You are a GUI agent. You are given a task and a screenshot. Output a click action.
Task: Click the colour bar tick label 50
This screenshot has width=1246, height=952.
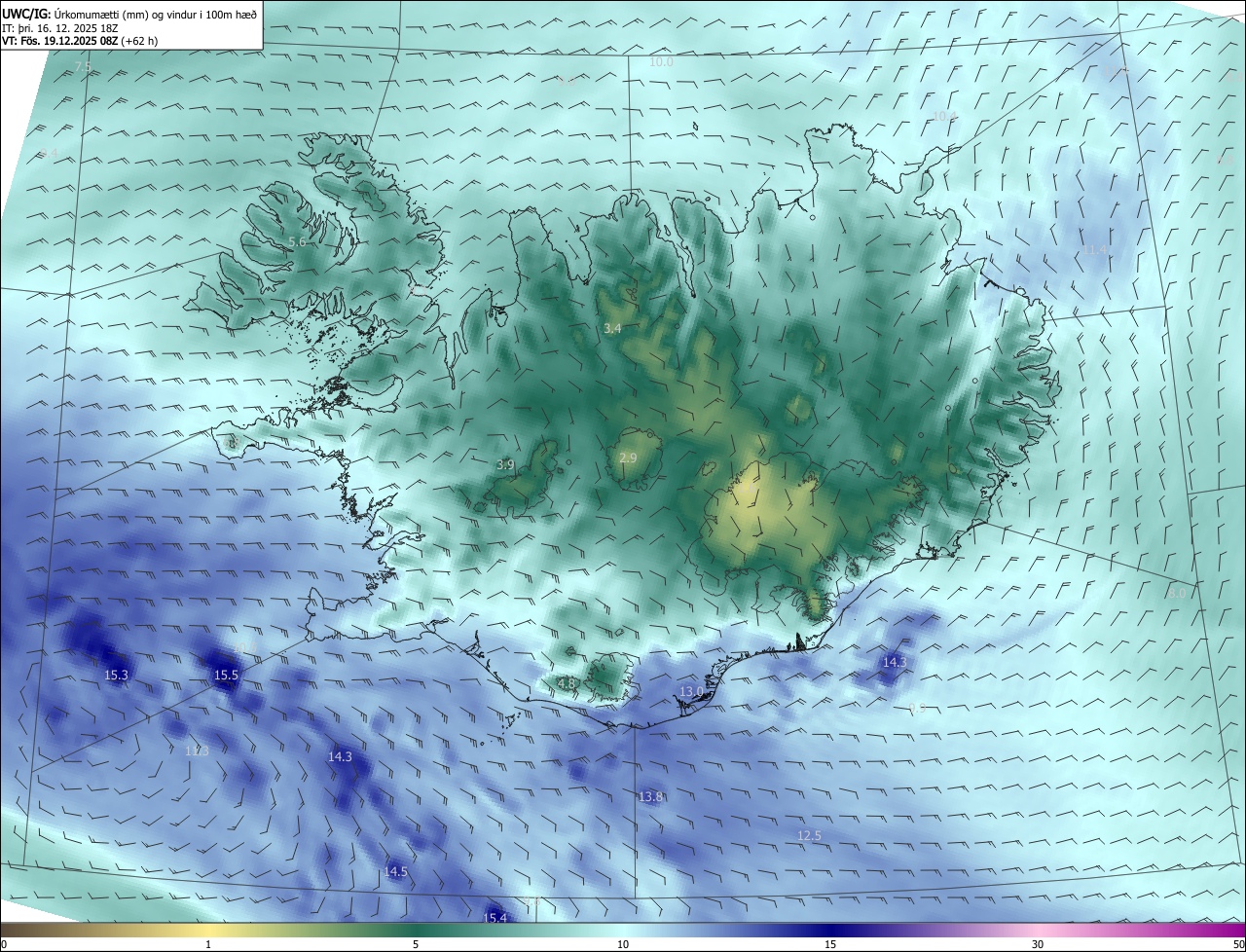coord(1238,945)
